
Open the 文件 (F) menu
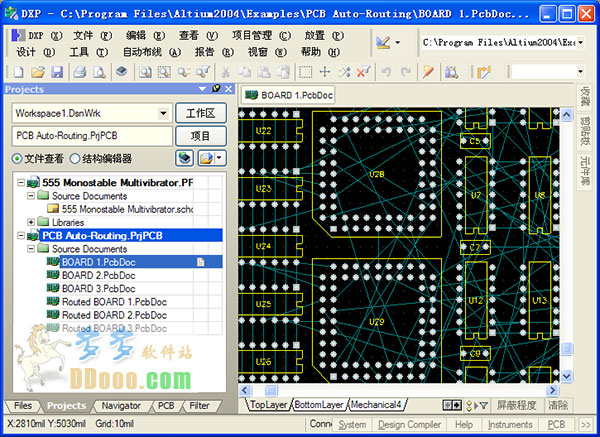92,36
